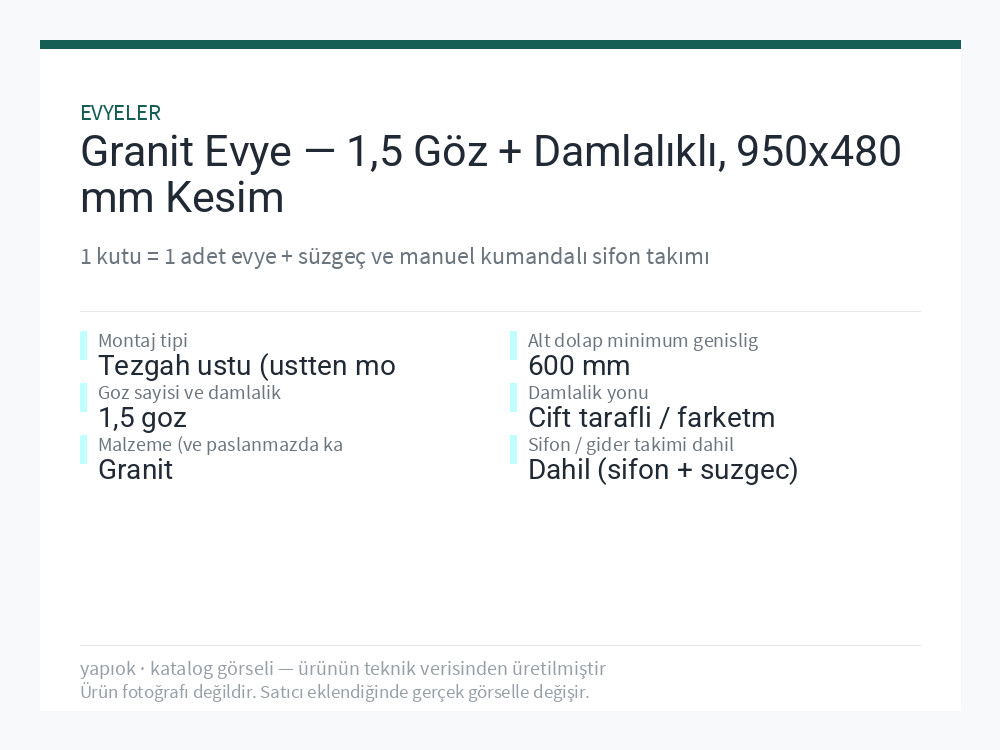Select the 1,5 goz value

(x=142, y=418)
